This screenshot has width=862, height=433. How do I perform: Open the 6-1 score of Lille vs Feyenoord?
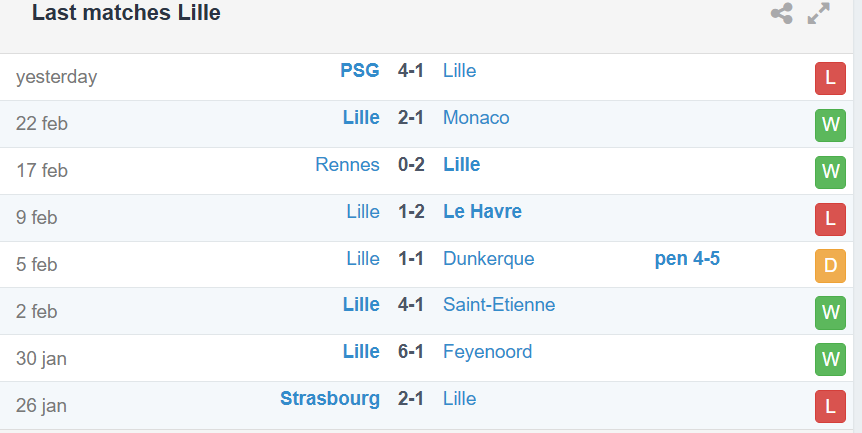point(411,352)
